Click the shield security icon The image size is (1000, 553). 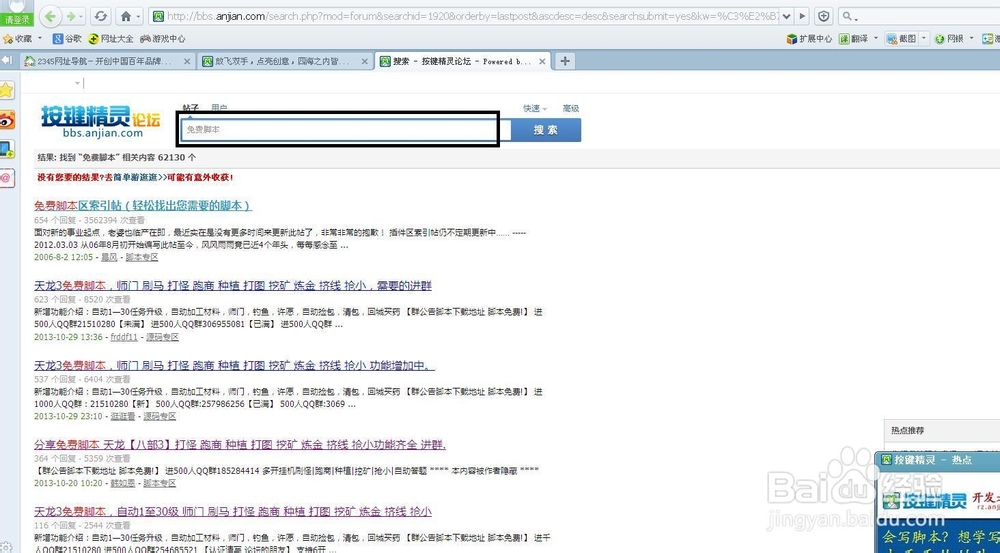tap(823, 16)
